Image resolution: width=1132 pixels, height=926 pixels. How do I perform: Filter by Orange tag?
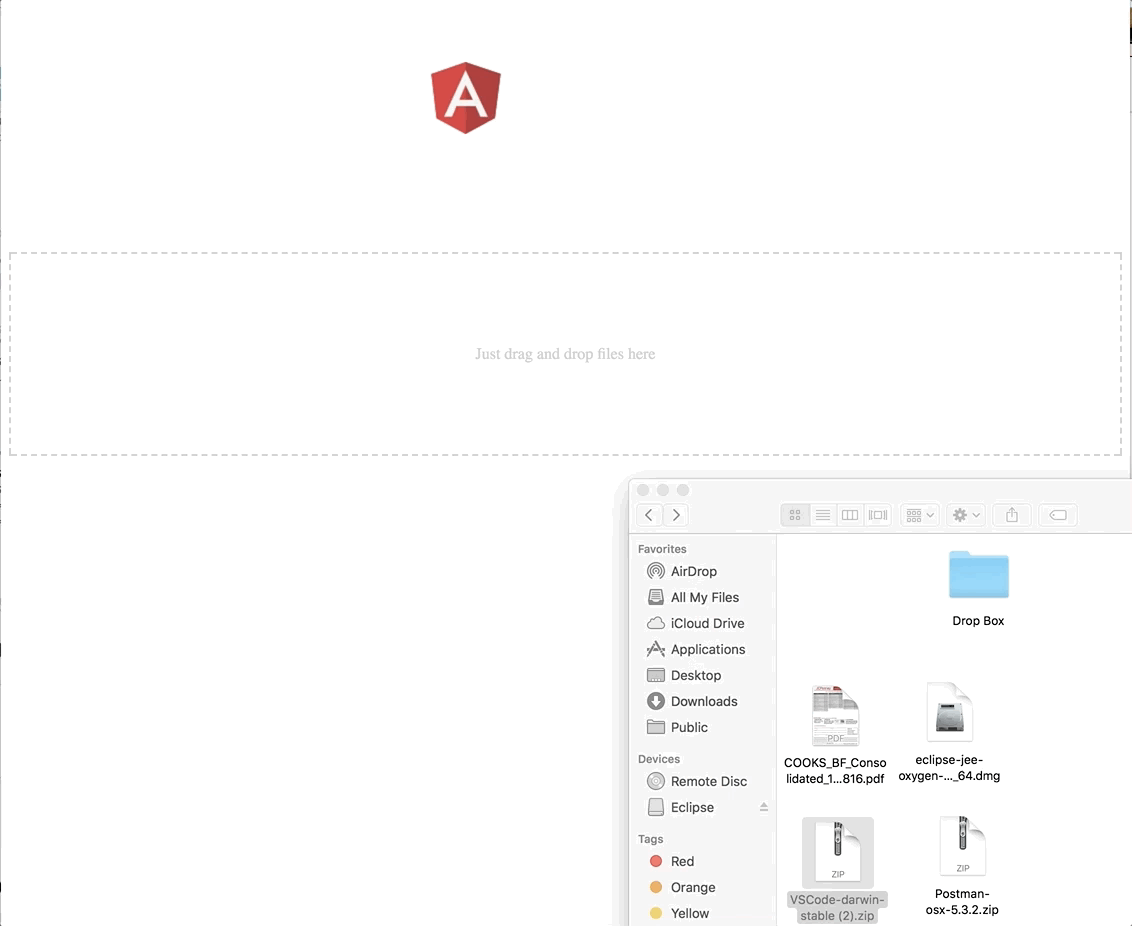pyautogui.click(x=702, y=887)
